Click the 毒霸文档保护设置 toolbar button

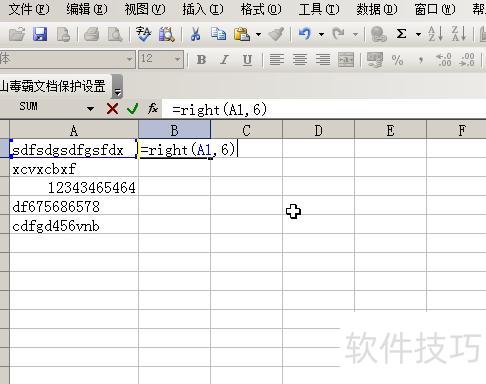coord(53,86)
